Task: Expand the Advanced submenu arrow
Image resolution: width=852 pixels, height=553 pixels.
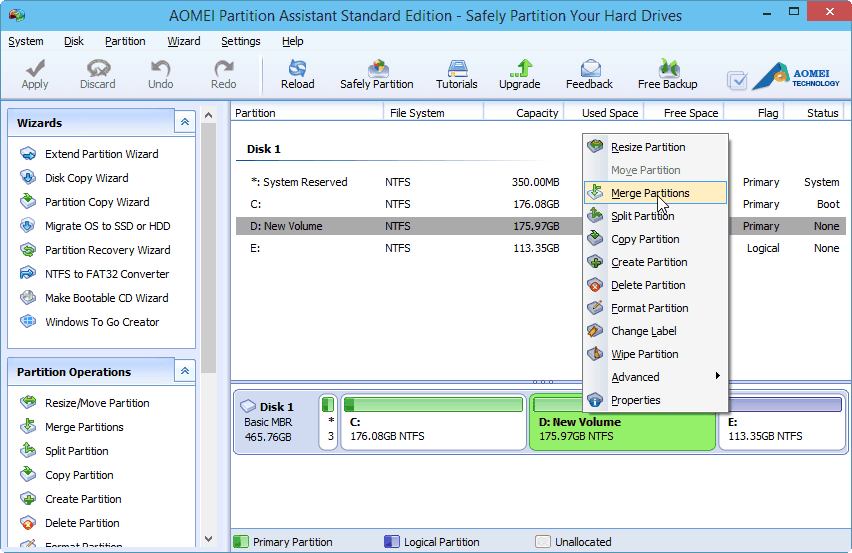Action: tap(718, 375)
